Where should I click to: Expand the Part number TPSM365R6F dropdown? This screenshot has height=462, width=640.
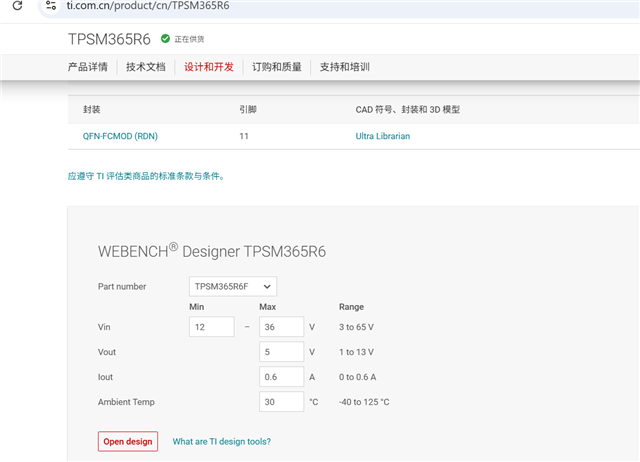click(233, 287)
